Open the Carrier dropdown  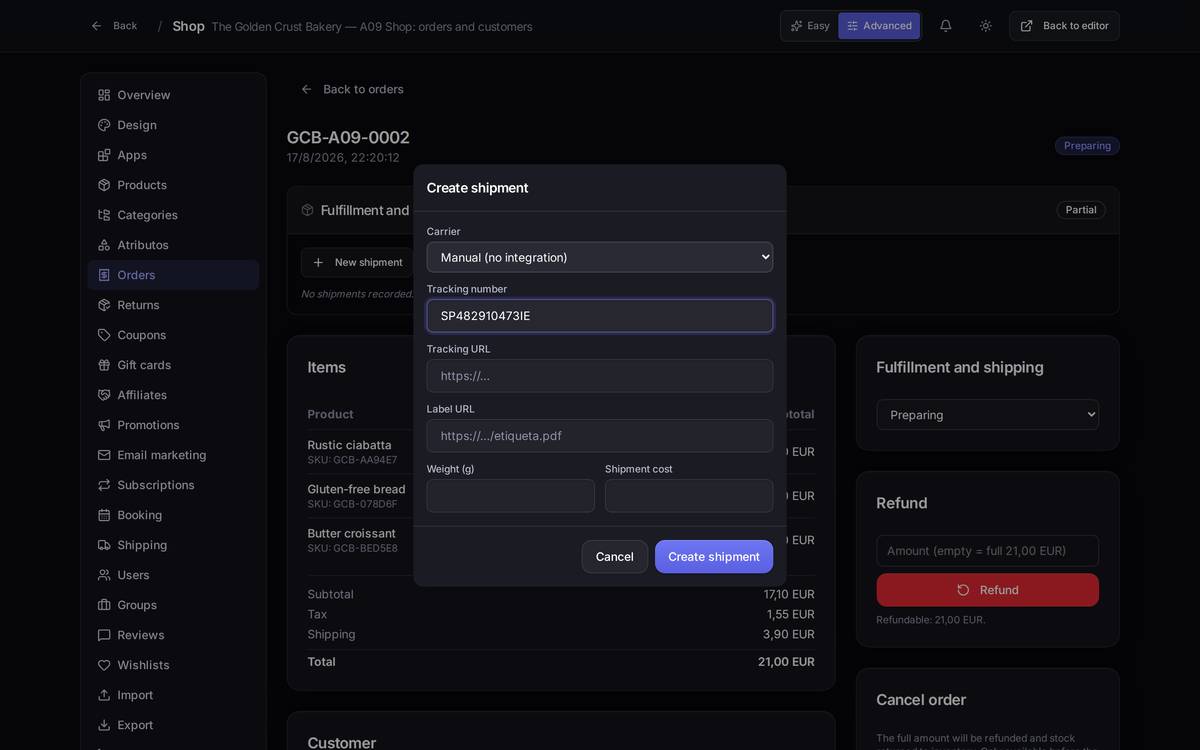[x=600, y=257]
